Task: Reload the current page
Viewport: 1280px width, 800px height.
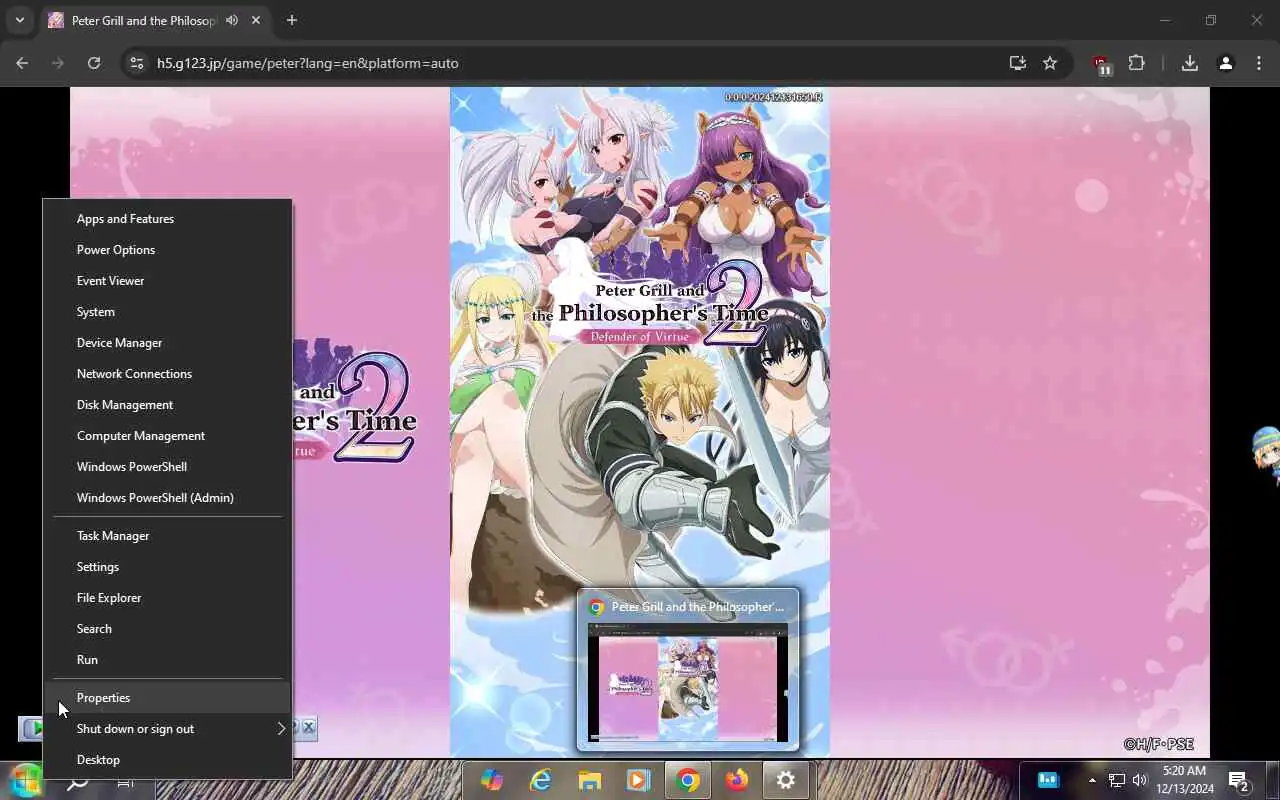Action: click(x=94, y=63)
